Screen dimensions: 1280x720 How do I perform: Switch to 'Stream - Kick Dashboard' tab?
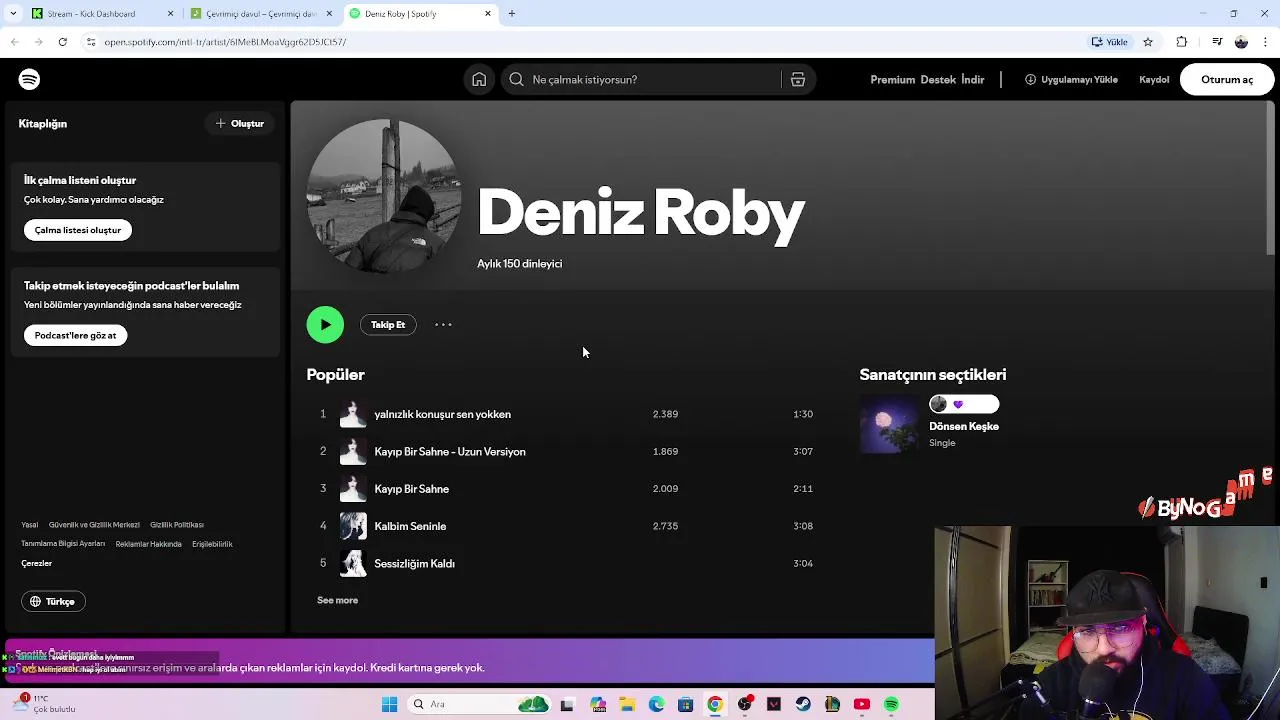coord(100,14)
